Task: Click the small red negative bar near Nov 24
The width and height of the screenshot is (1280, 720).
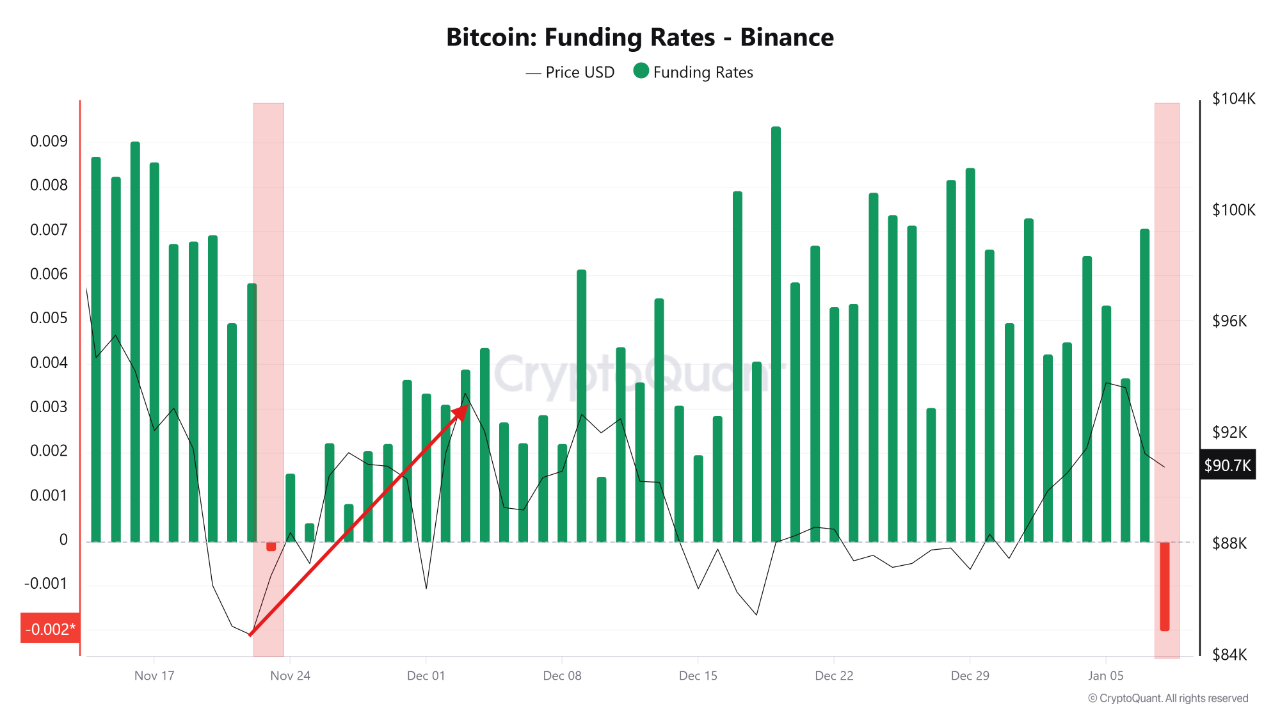Action: (271, 546)
